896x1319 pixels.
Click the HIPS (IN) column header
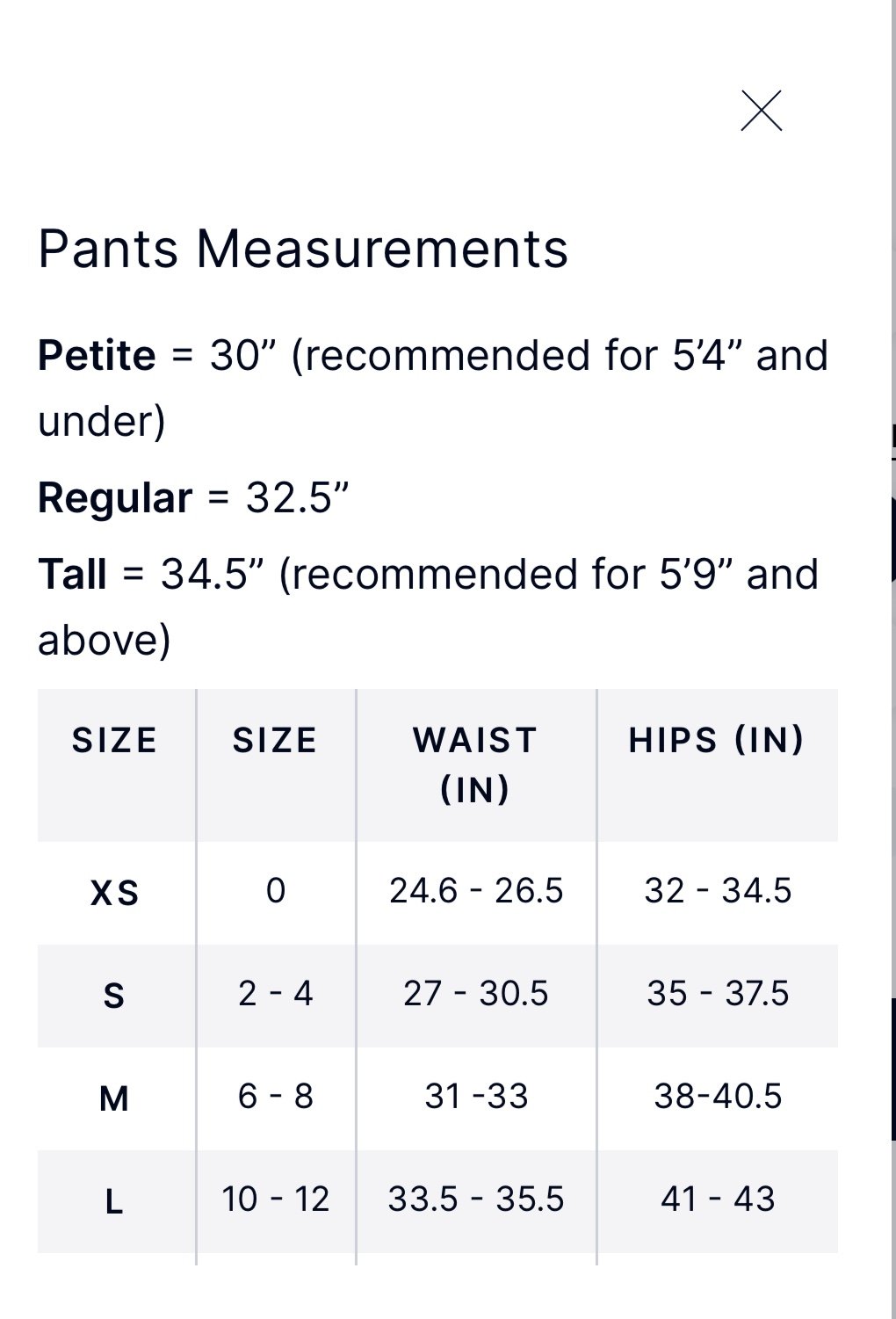[x=717, y=740]
